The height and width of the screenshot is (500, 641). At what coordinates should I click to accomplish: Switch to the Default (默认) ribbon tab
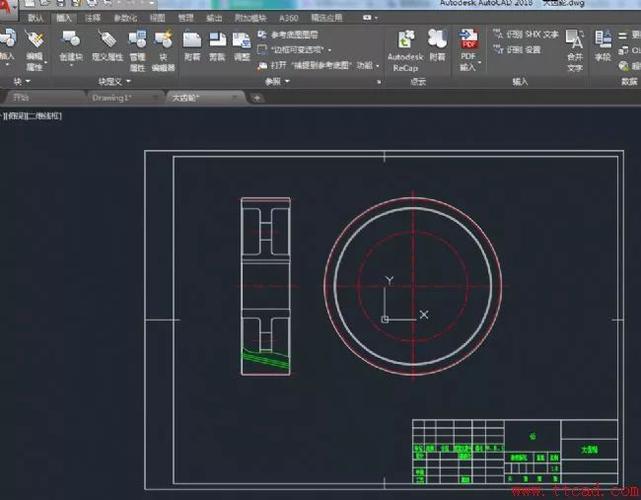coord(36,18)
